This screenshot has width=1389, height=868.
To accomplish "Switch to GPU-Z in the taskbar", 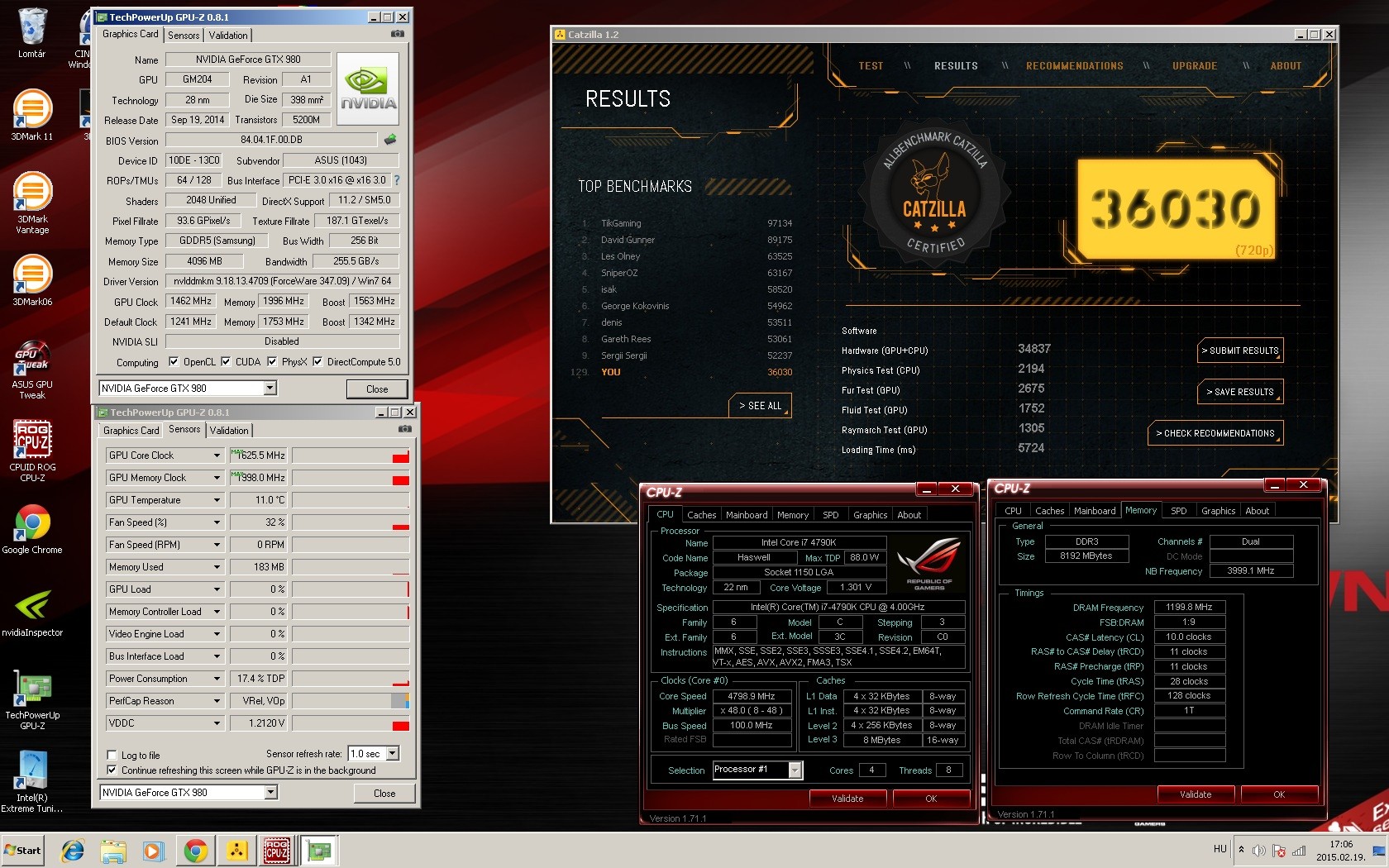I will point(318,850).
